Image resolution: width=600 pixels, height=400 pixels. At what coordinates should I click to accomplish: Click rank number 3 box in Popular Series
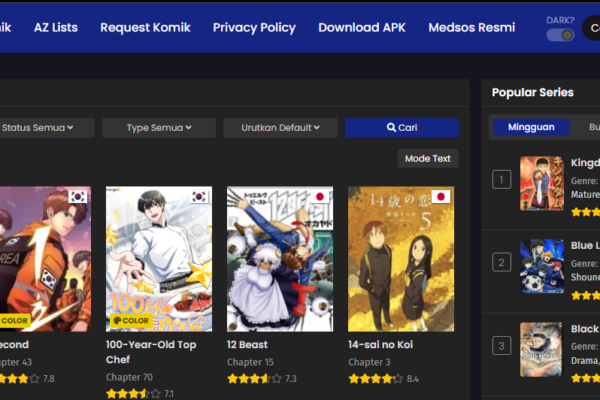click(502, 346)
